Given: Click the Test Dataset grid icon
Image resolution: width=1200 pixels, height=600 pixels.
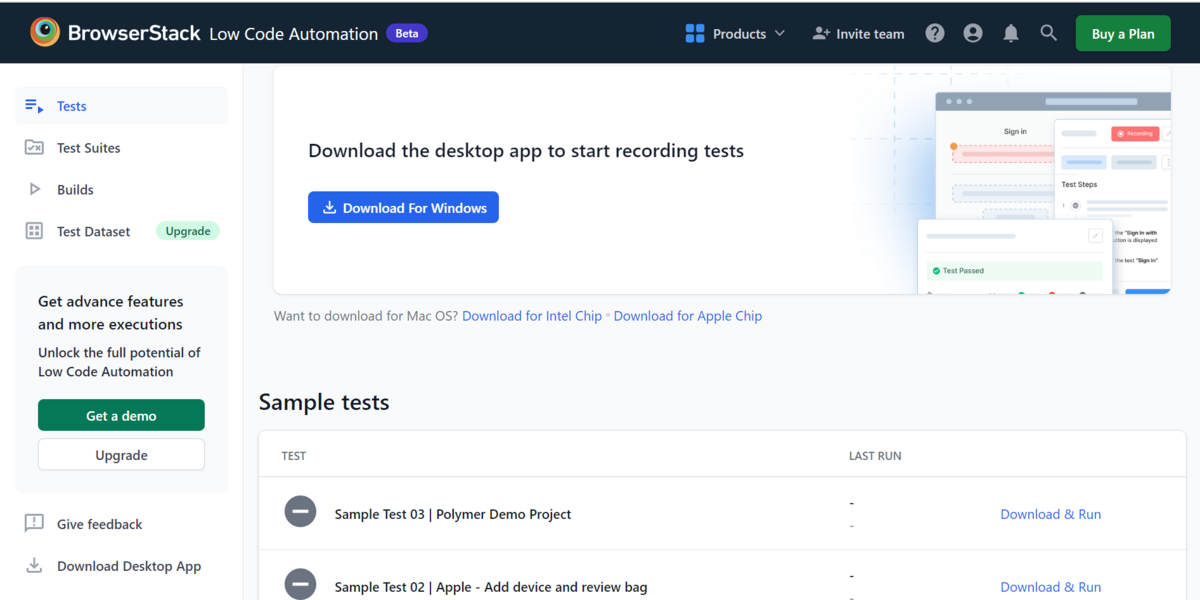Looking at the screenshot, I should tap(34, 231).
